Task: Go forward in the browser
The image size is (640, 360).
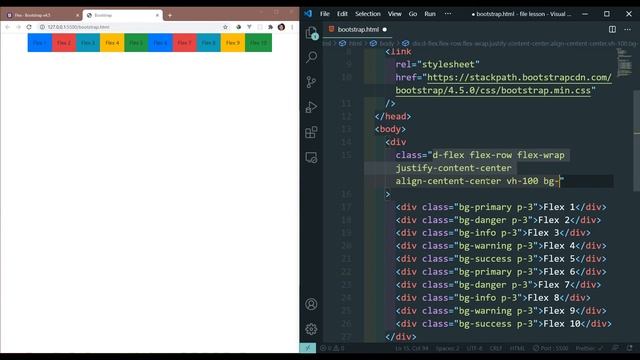Action: [18, 27]
